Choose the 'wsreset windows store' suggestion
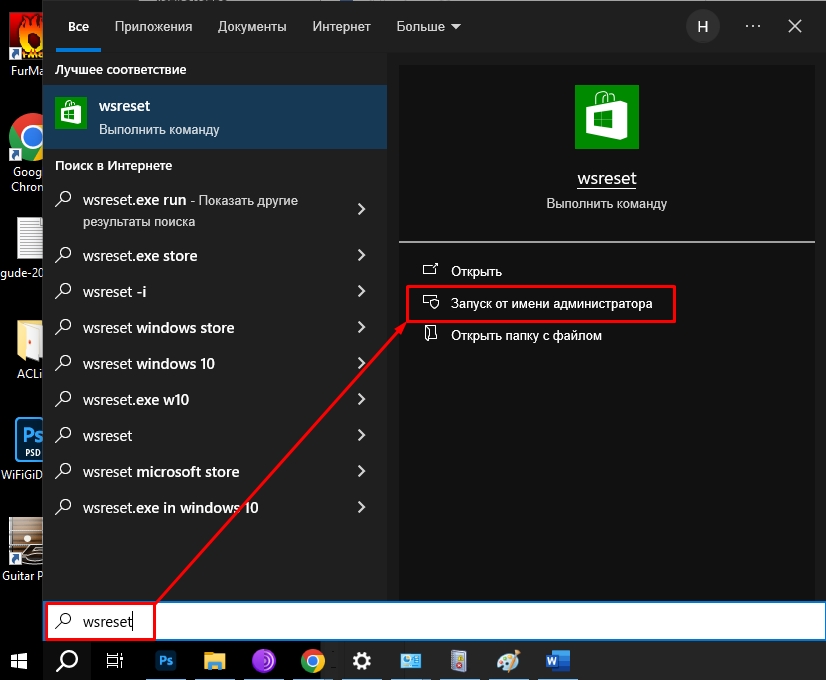The width and height of the screenshot is (826, 680). [x=159, y=328]
